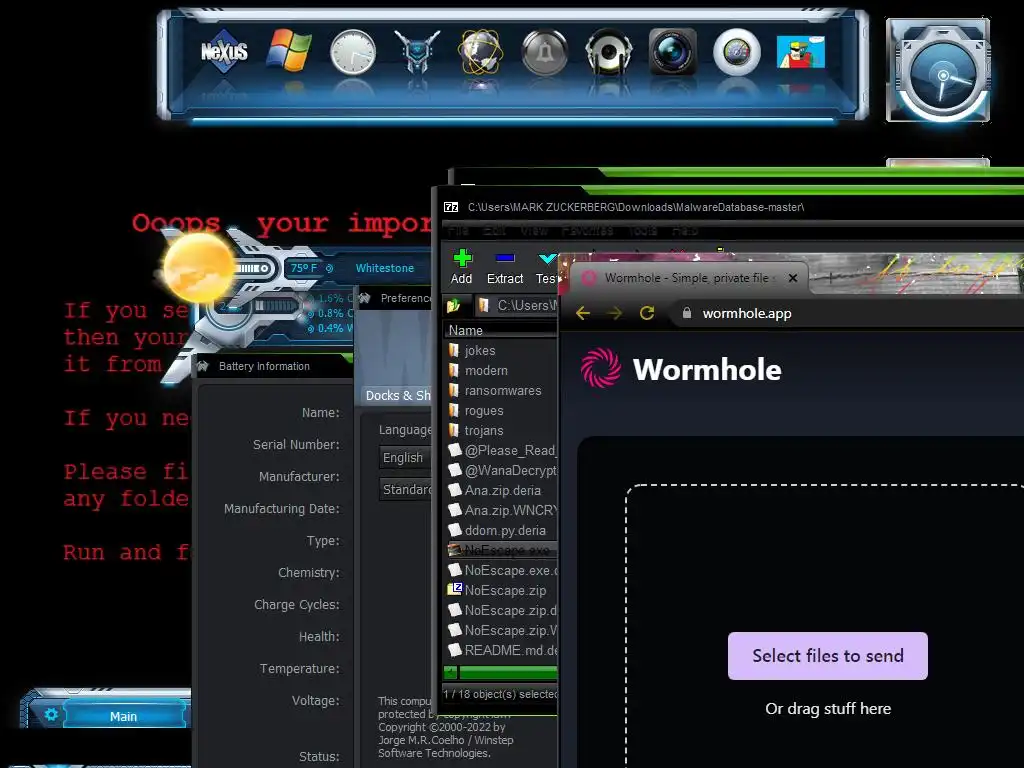Click the Windows flag icon in the dock
1024x768 pixels.
pos(288,51)
